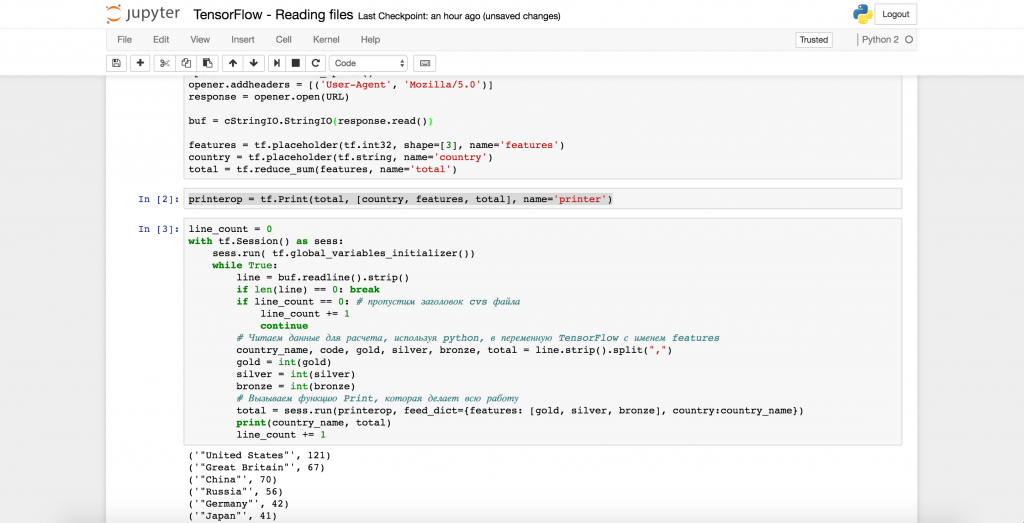This screenshot has height=523, width=1024.
Task: Run the current cell icon
Action: [278, 63]
